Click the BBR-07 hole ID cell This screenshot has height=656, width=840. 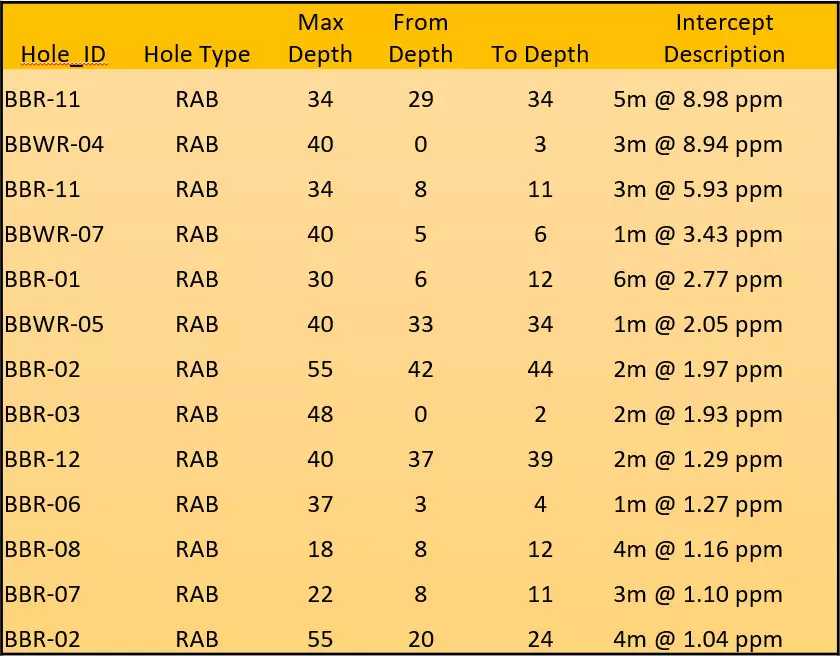42,594
